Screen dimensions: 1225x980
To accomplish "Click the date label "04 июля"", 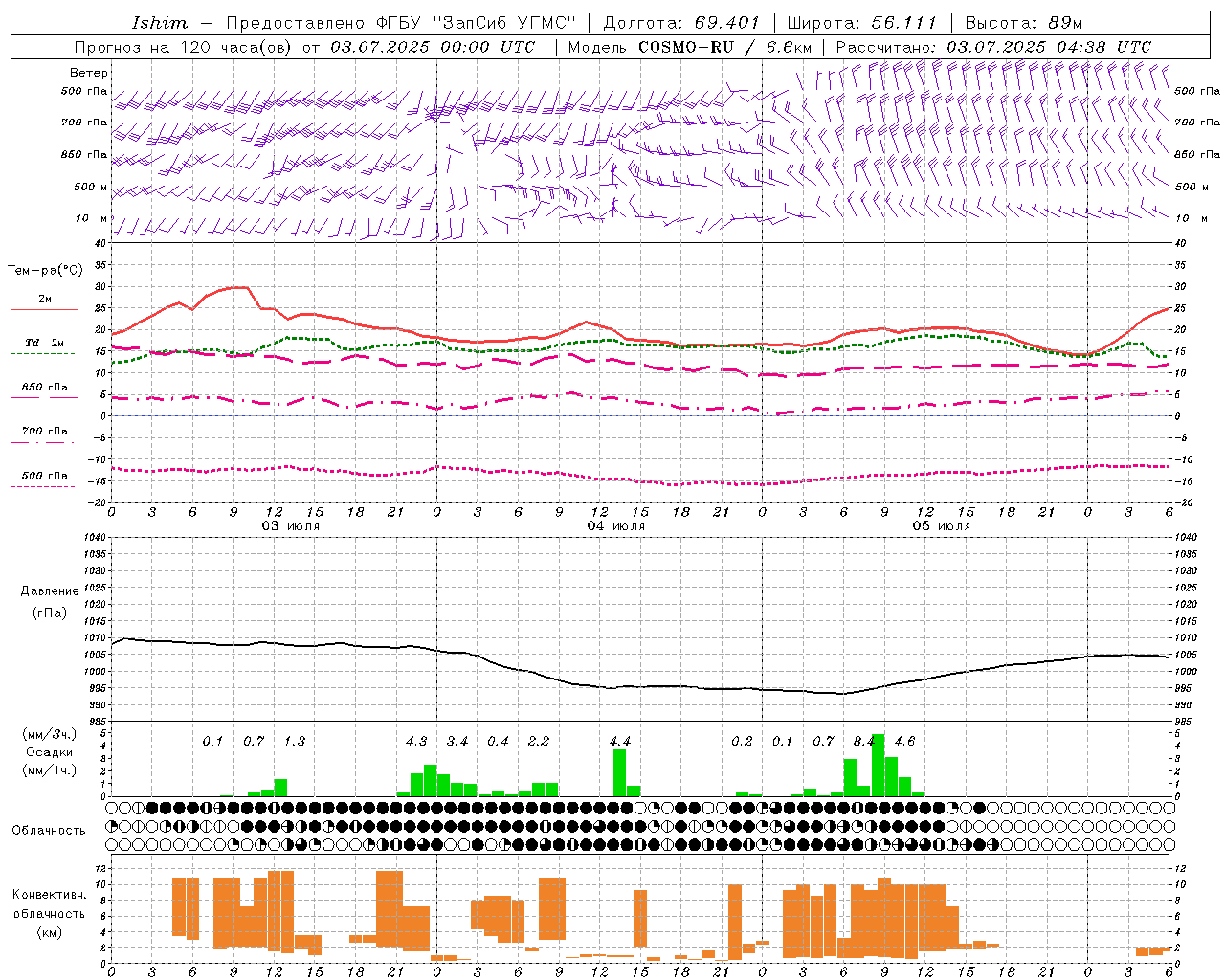I will point(616,526).
